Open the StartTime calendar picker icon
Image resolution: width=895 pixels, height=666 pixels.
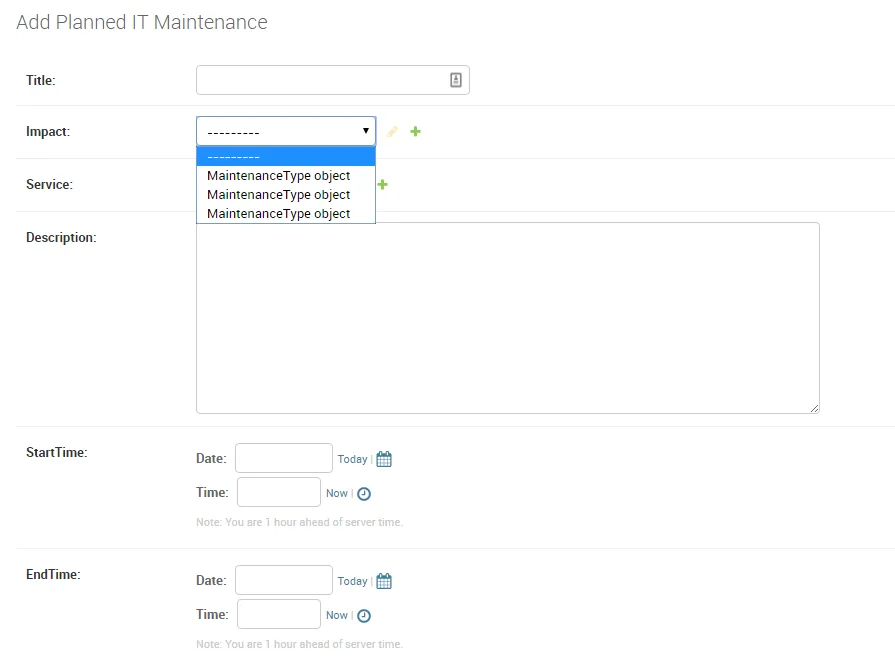click(384, 459)
